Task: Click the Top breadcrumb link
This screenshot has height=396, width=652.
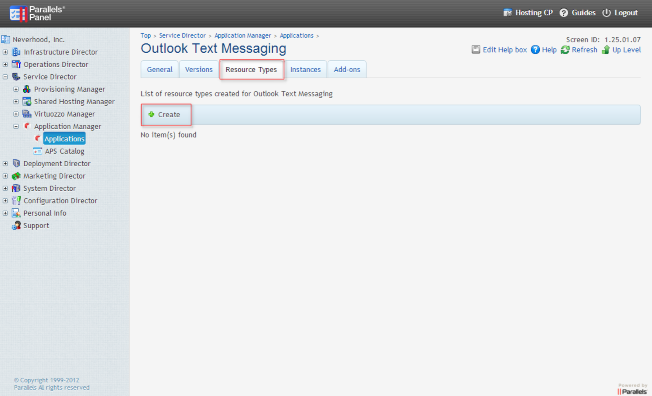Action: coord(146,36)
